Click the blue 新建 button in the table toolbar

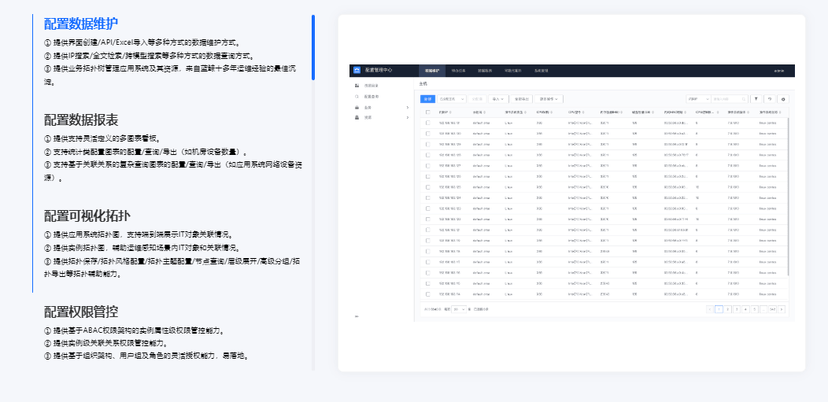coord(428,99)
